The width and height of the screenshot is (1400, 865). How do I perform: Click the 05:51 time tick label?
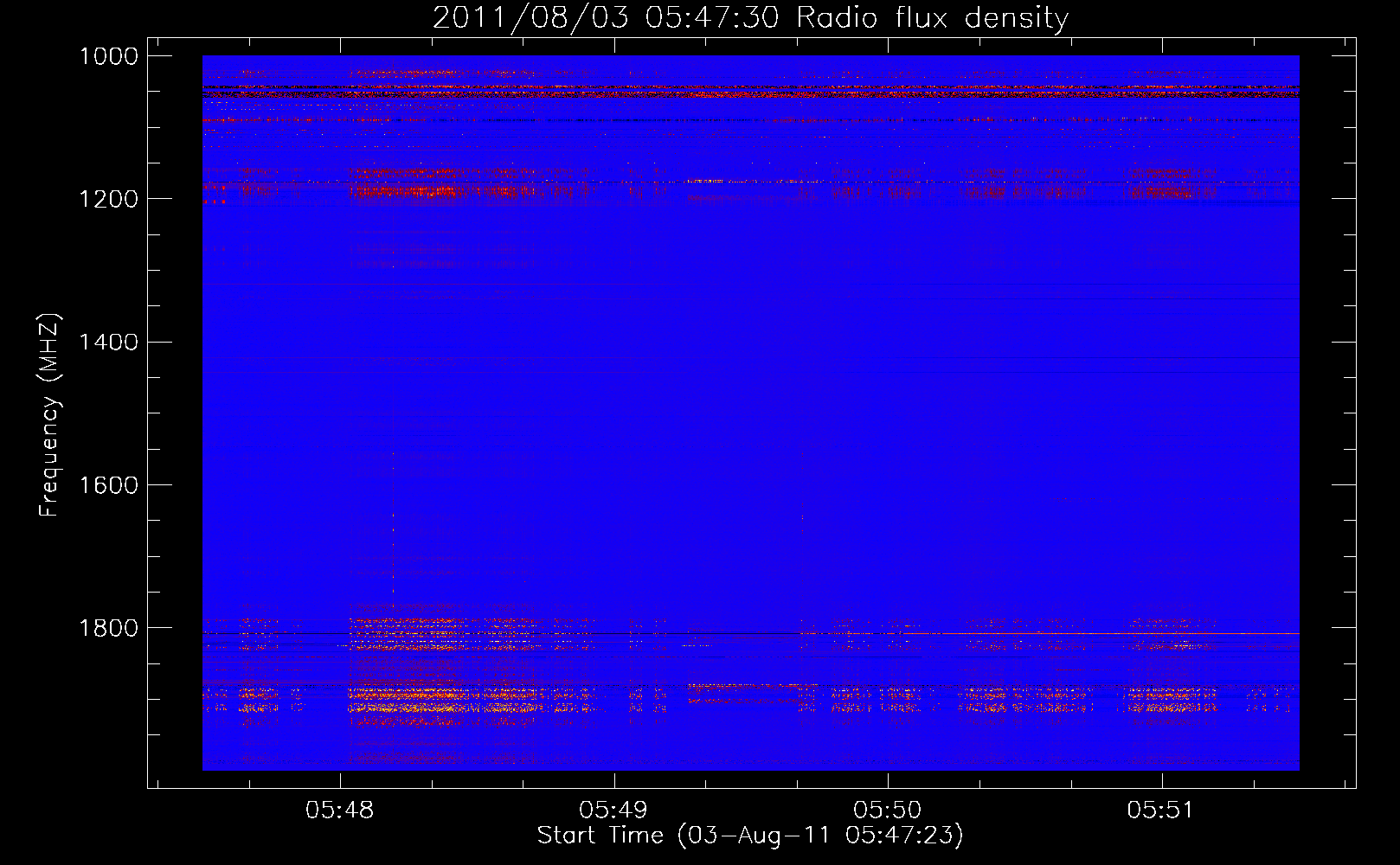pyautogui.click(x=1161, y=810)
